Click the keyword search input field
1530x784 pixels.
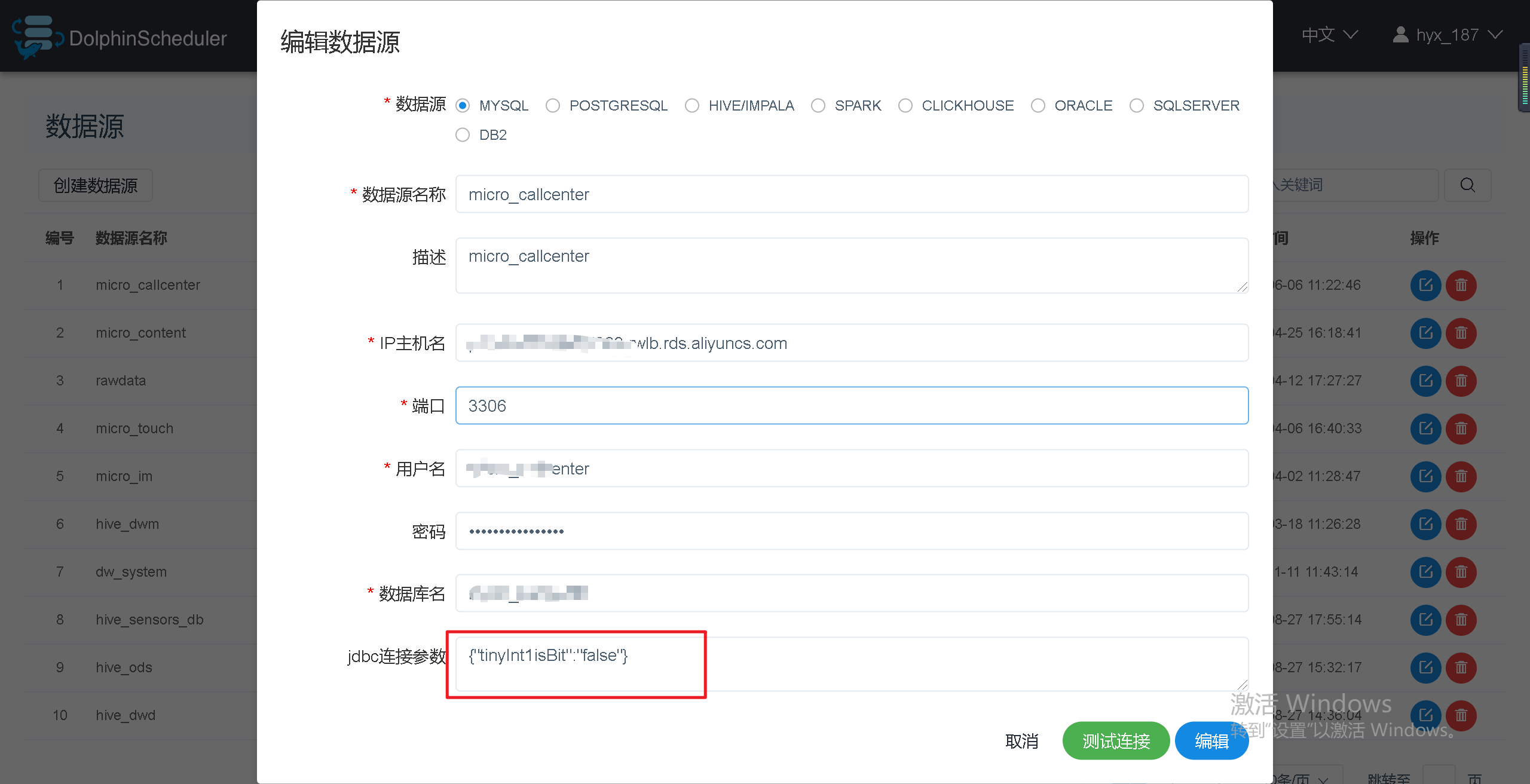pos(1355,185)
